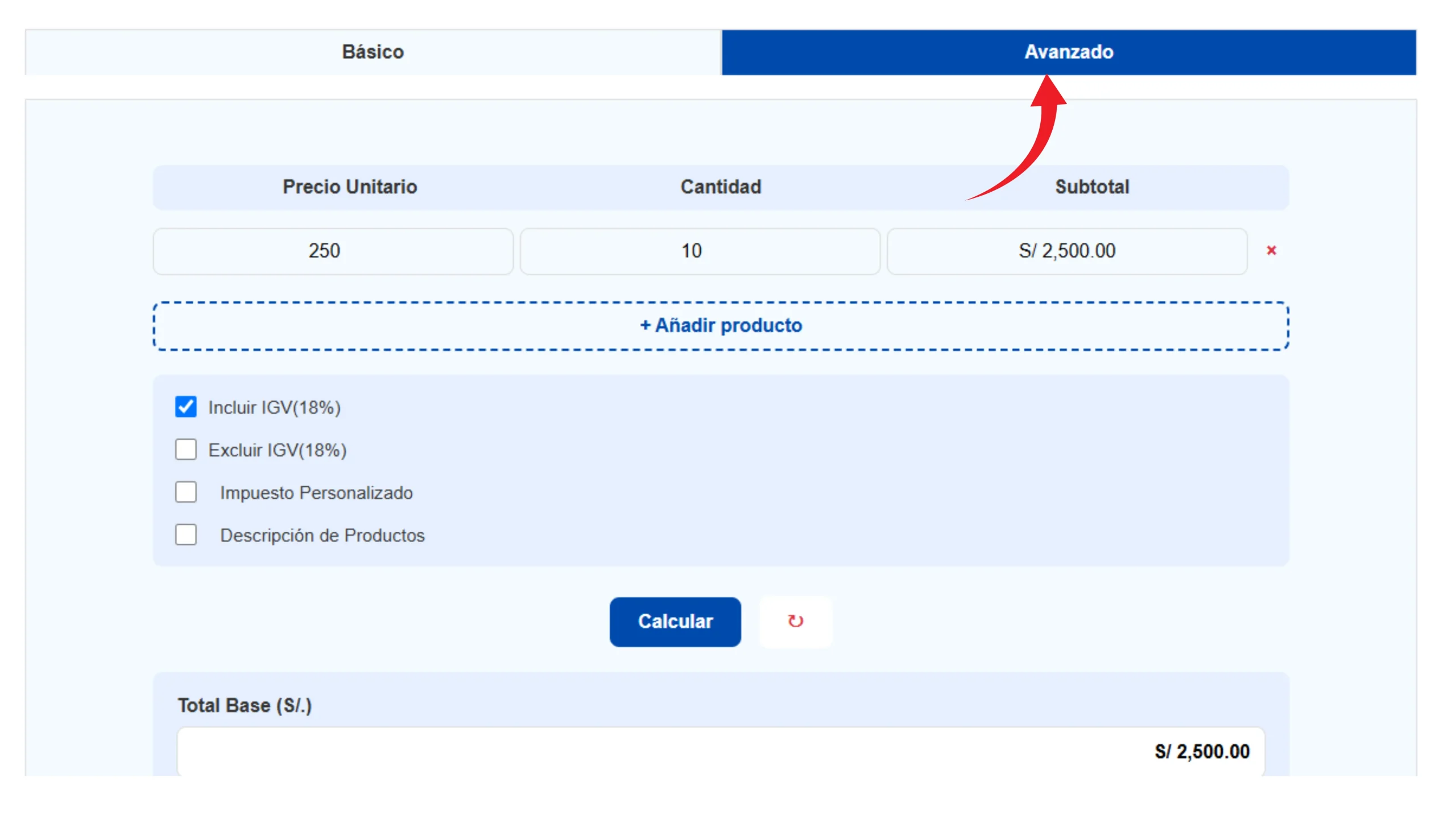Click the Cantidad field showing 10

click(x=700, y=251)
